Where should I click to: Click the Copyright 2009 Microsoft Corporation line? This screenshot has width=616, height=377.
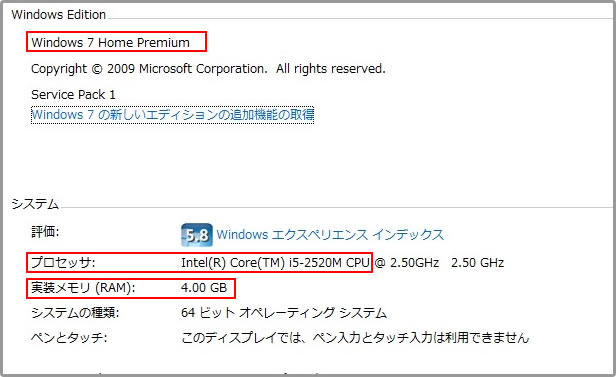(208, 69)
